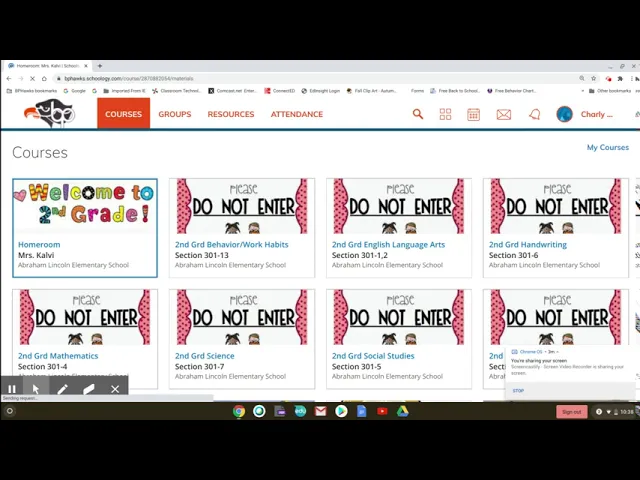Click the school hawk logo
Screen dimensions: 640x480
[49, 113]
